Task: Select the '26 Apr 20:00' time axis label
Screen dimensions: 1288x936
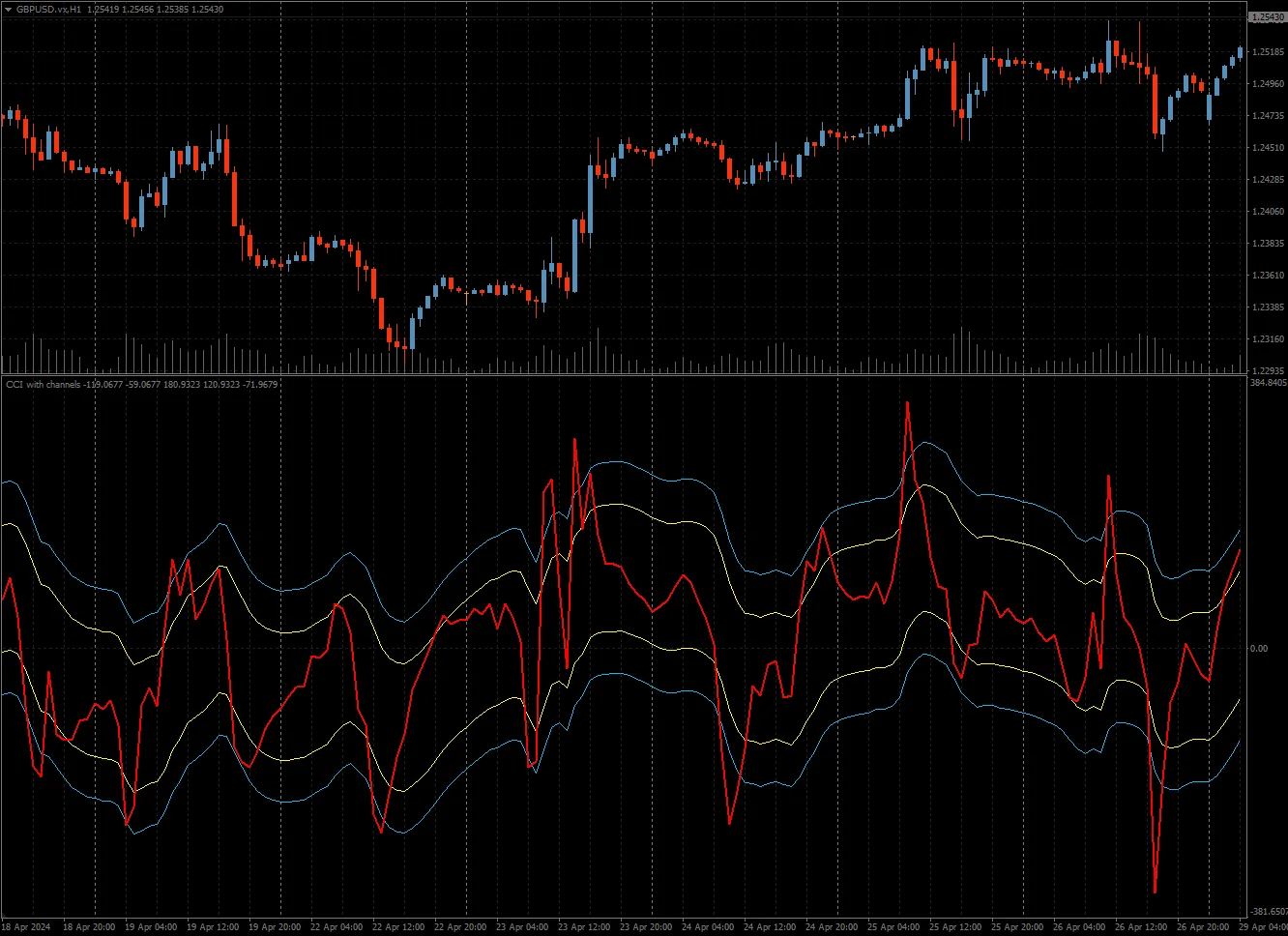Action: point(1204,926)
